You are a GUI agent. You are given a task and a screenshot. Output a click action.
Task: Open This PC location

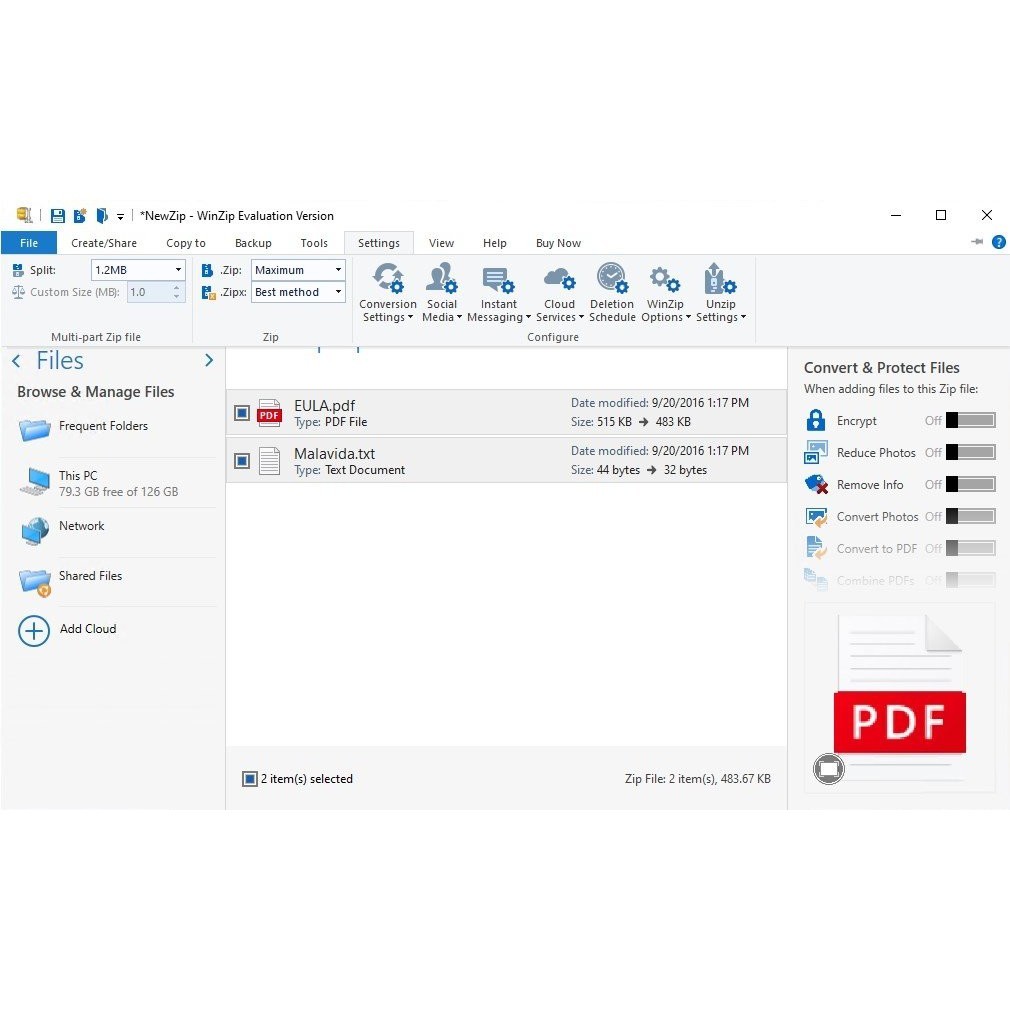tap(117, 483)
